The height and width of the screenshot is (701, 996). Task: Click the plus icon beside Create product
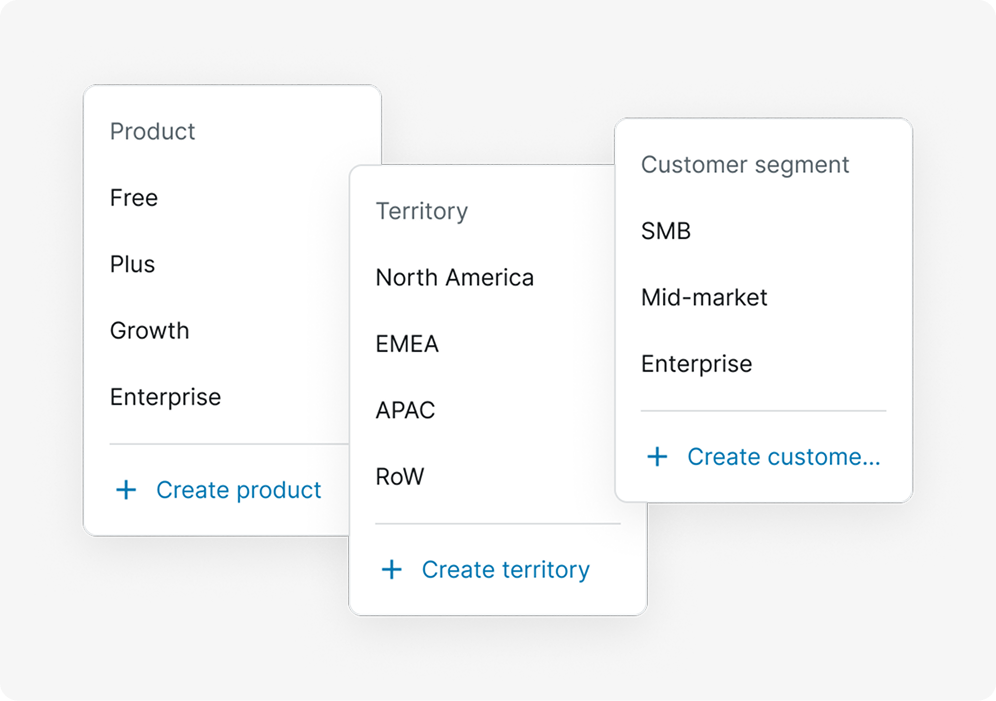pos(126,490)
